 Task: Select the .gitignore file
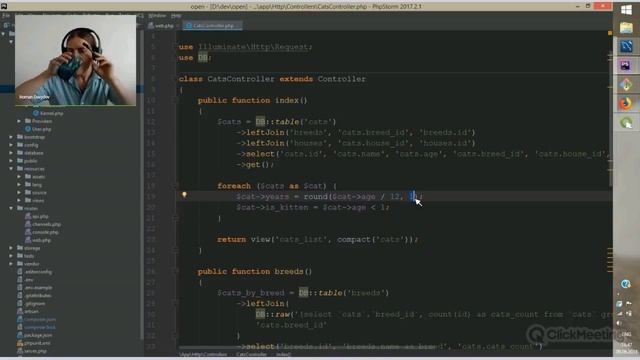[x=35, y=304]
